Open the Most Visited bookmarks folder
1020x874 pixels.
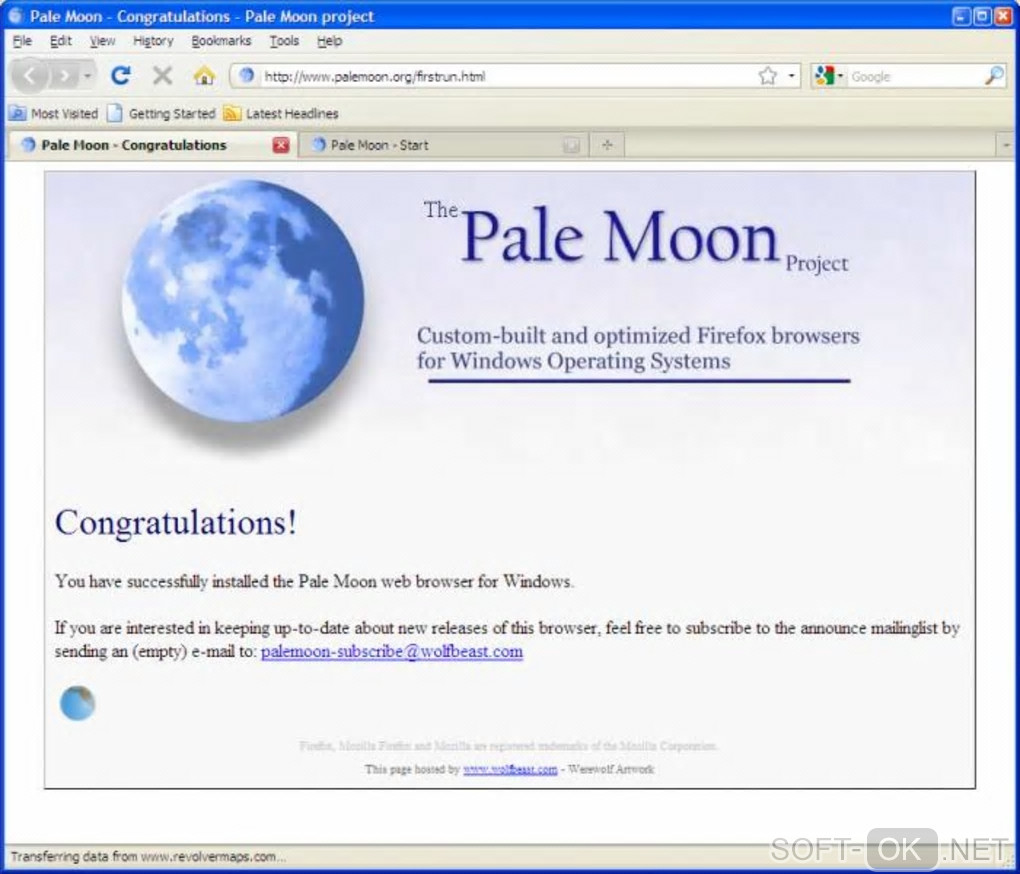click(53, 113)
